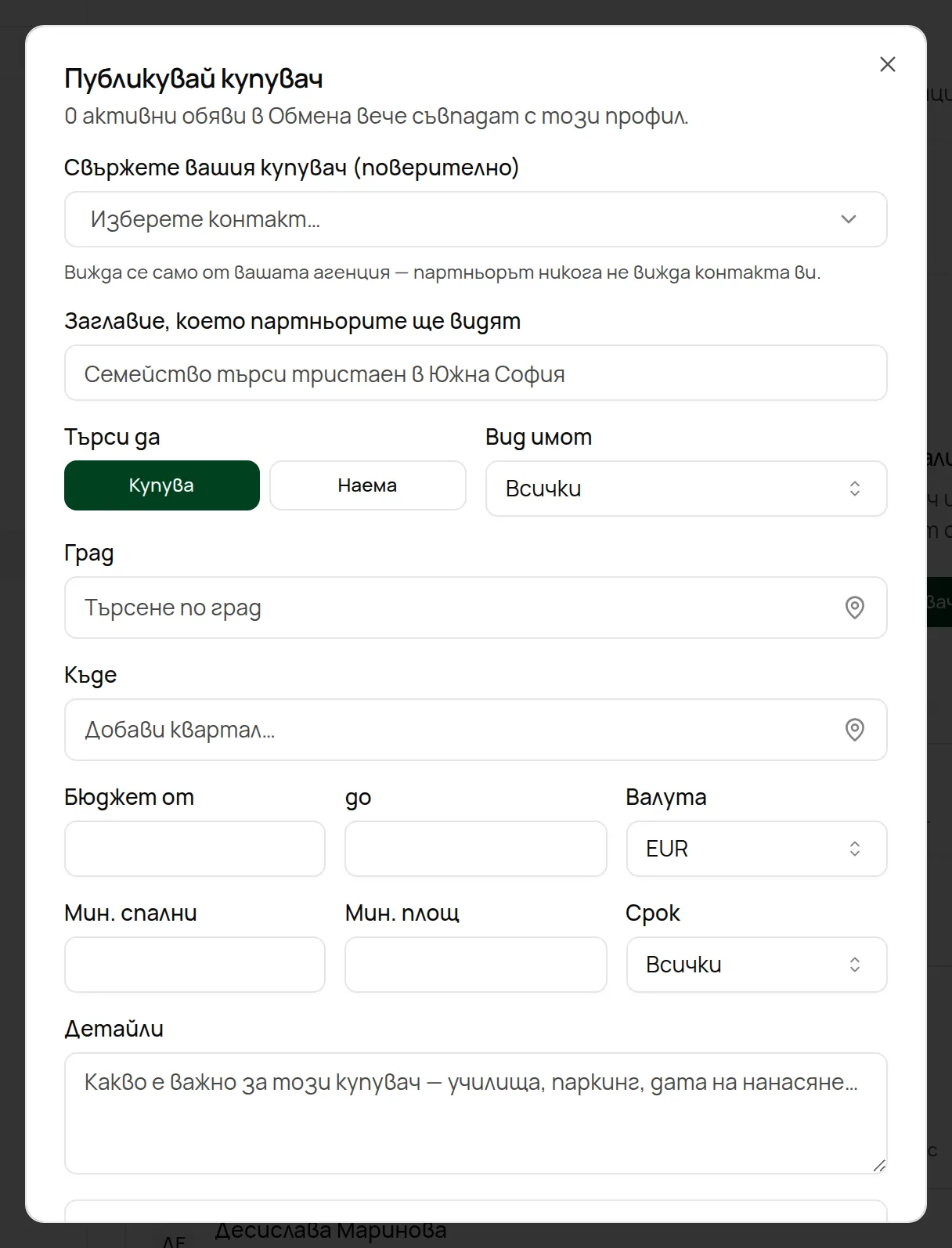The image size is (952, 1248).
Task: Click the Свържете вашия купувач label
Action: click(x=291, y=168)
